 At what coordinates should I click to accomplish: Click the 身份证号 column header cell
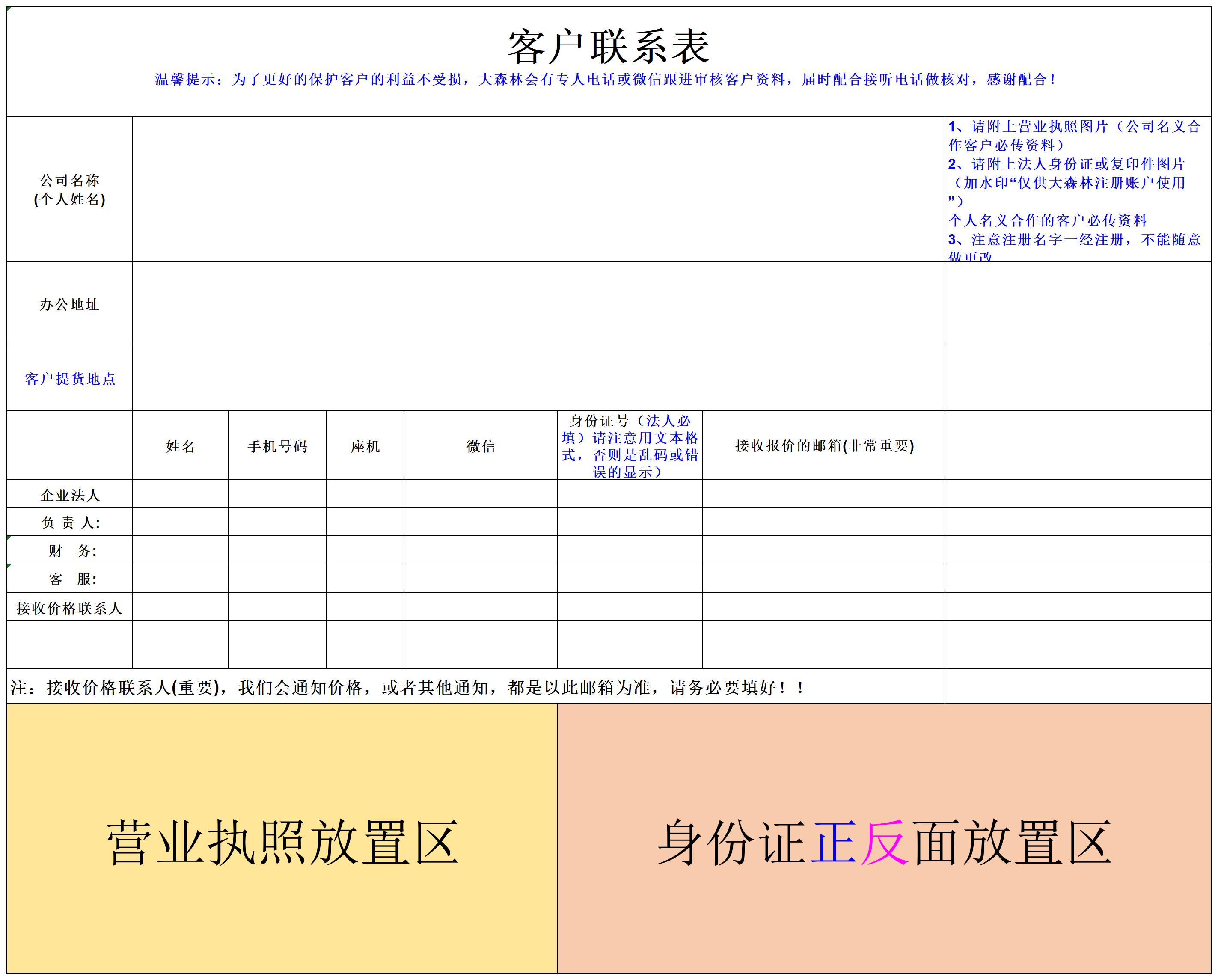(x=630, y=445)
